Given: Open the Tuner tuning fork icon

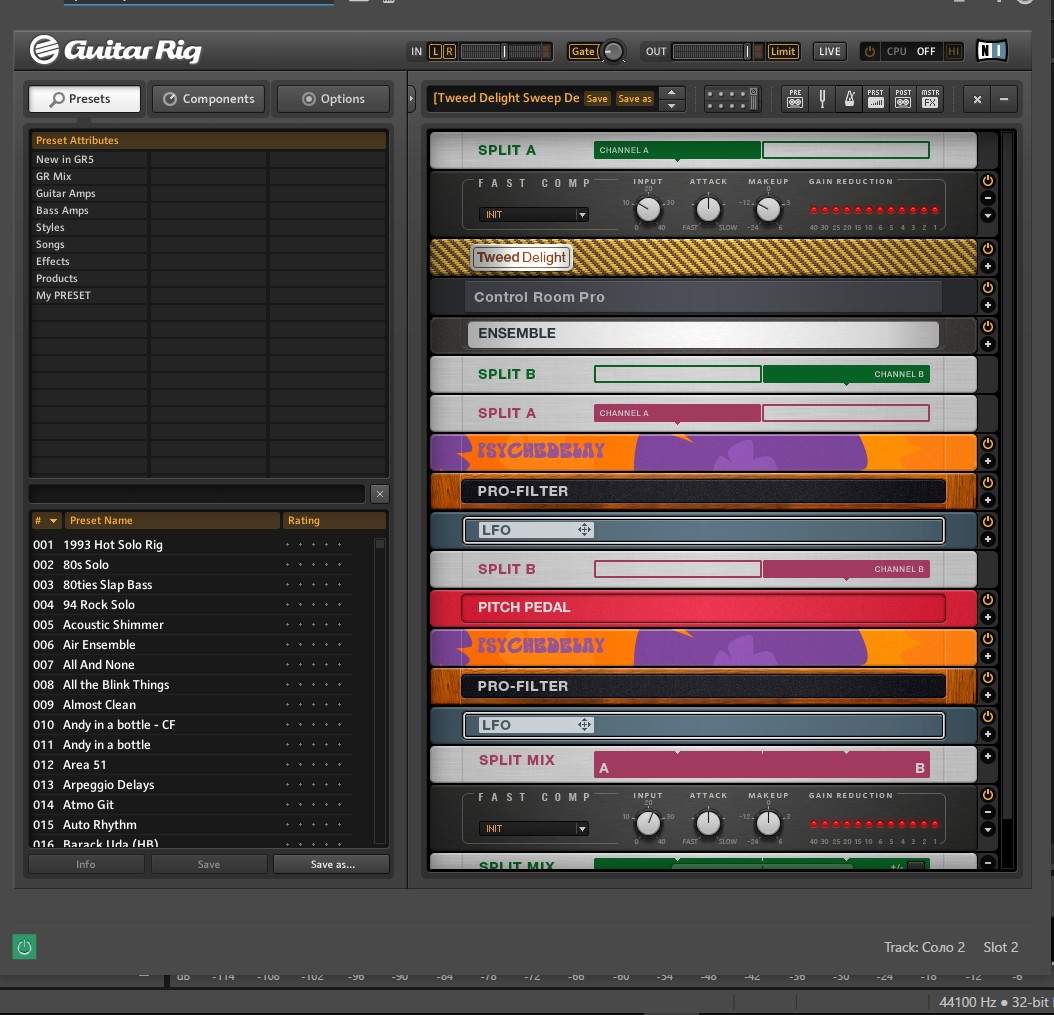Looking at the screenshot, I should point(822,99).
